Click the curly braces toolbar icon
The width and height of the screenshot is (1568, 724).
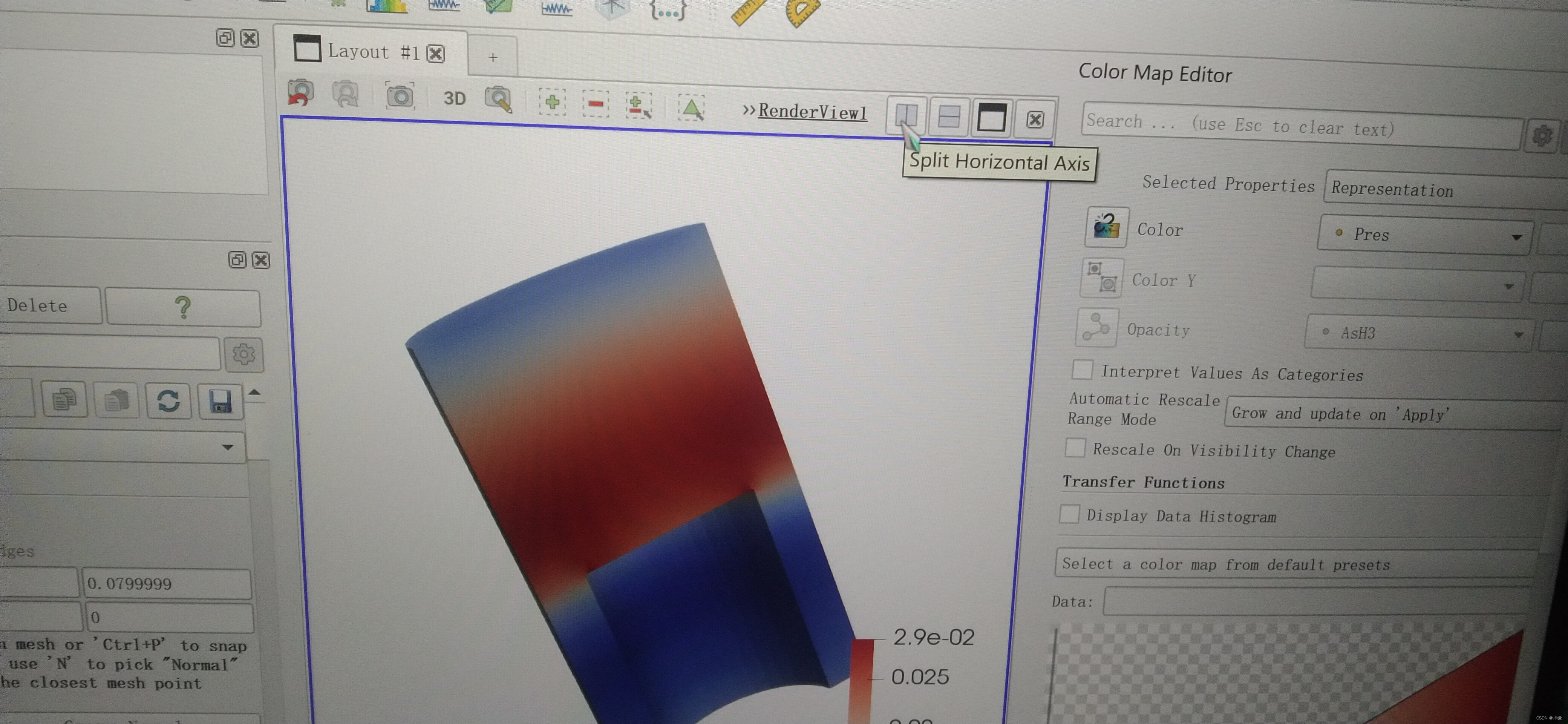click(668, 10)
